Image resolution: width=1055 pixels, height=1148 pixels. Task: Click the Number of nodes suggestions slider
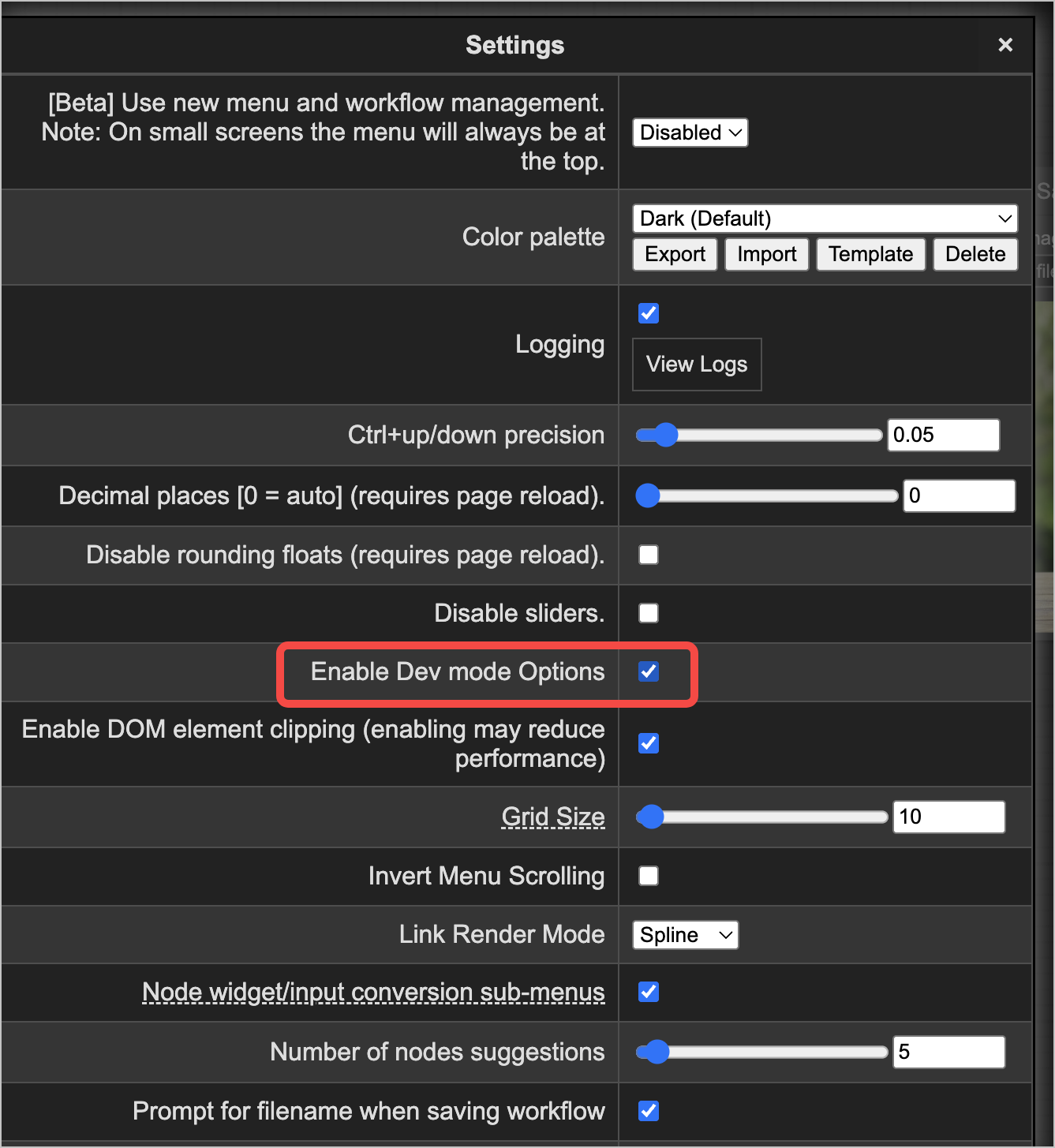762,1052
